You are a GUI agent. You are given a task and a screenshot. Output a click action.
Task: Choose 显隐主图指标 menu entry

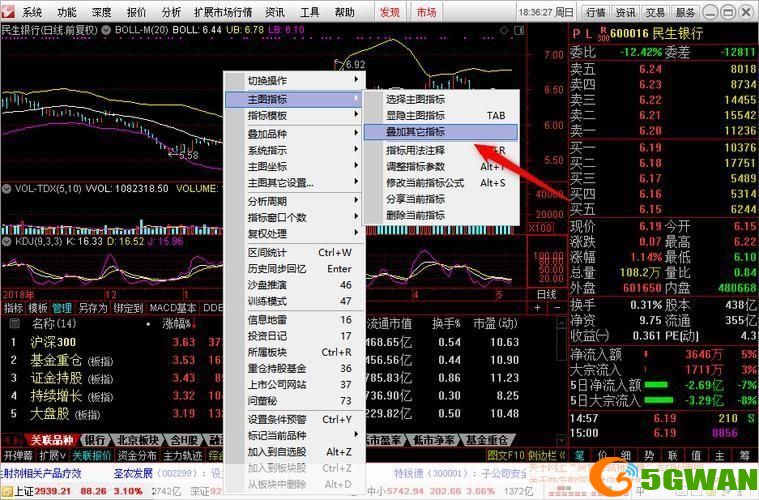(x=441, y=115)
